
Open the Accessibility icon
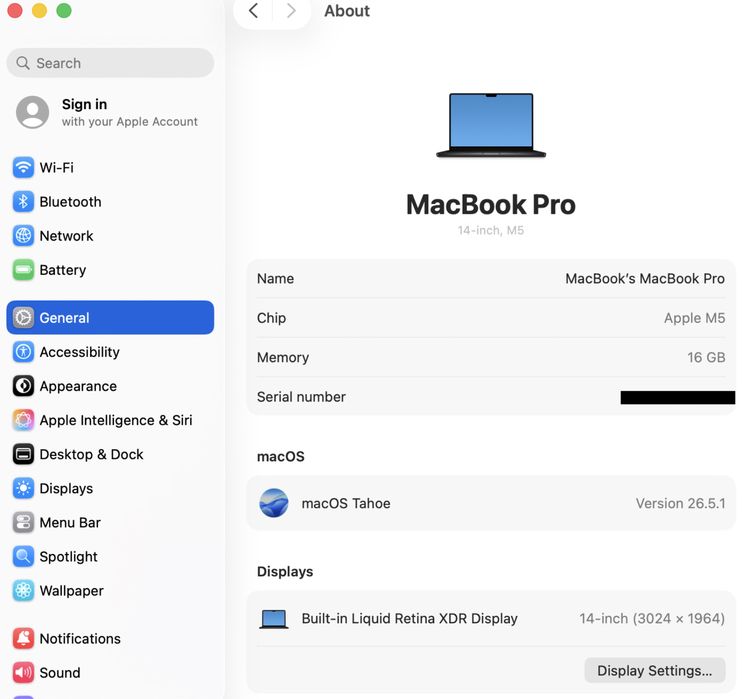(x=23, y=352)
